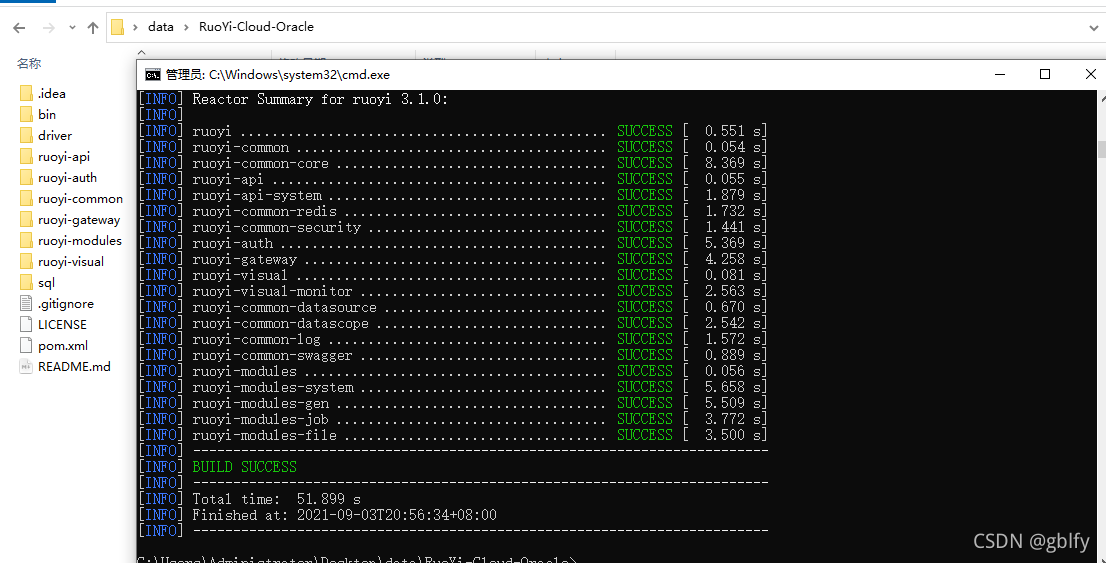Click the cmd.exe window title text
The width and height of the screenshot is (1106, 563).
pyautogui.click(x=278, y=75)
